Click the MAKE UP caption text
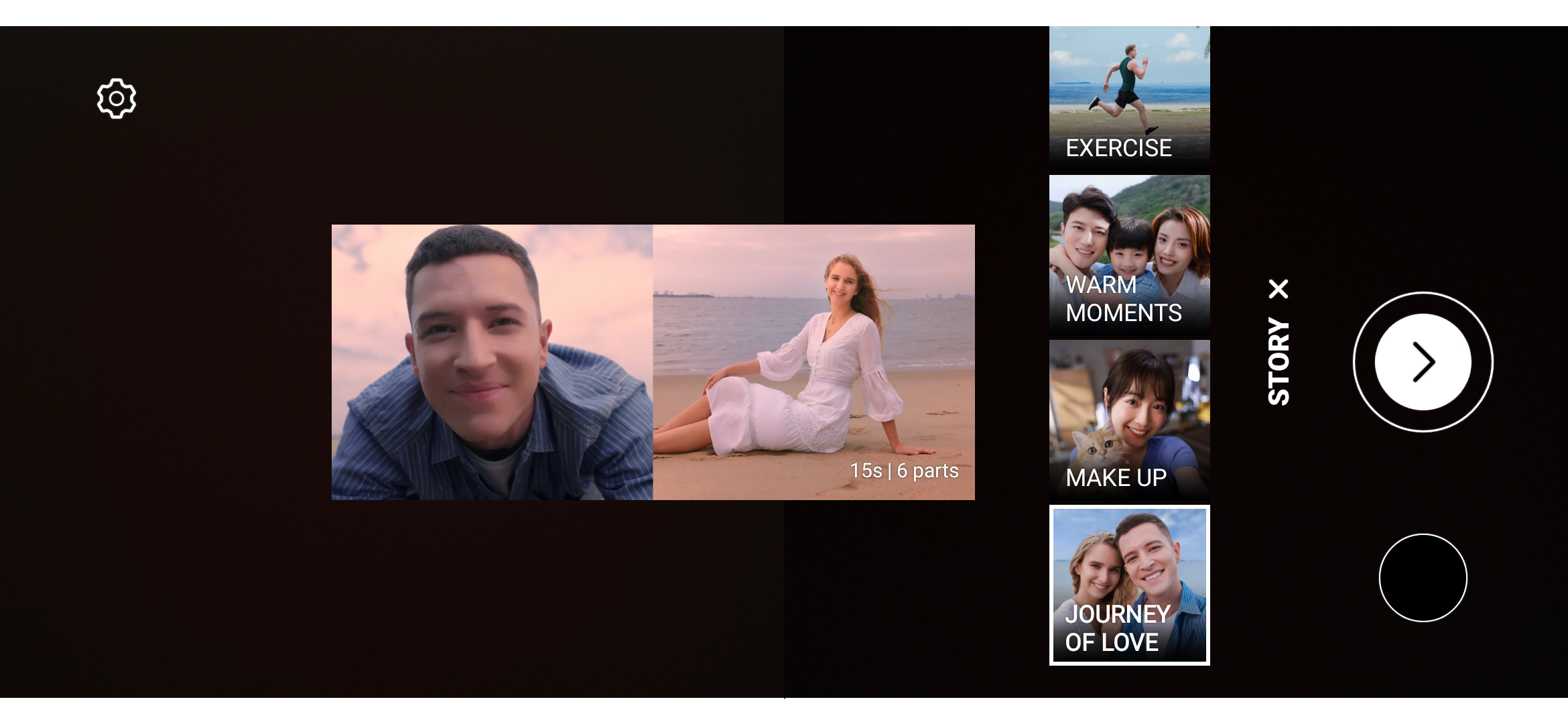The image size is (1568, 724). (x=1116, y=478)
